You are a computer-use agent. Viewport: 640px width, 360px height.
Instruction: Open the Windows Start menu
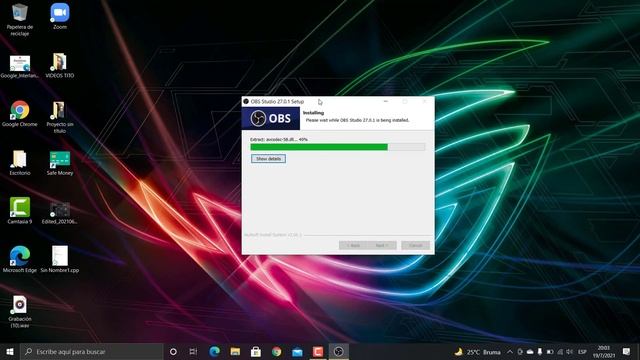(x=10, y=351)
